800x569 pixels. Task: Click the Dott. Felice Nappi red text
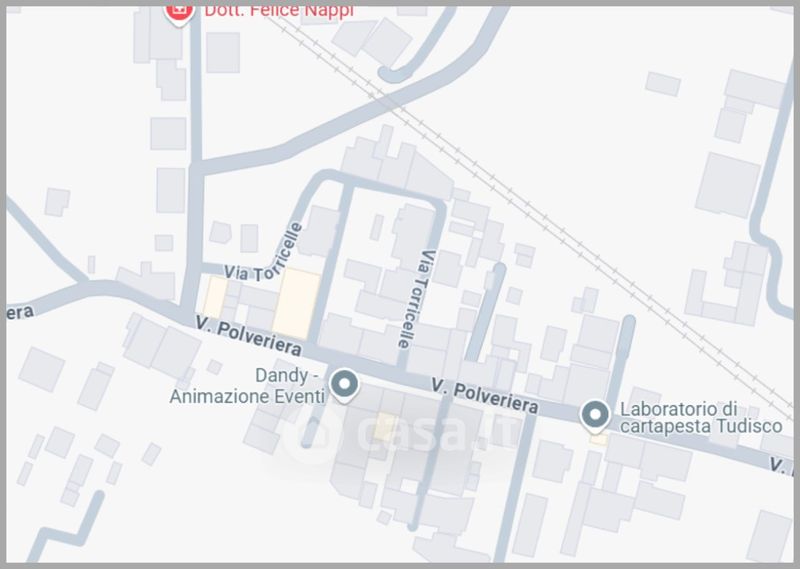click(x=279, y=11)
